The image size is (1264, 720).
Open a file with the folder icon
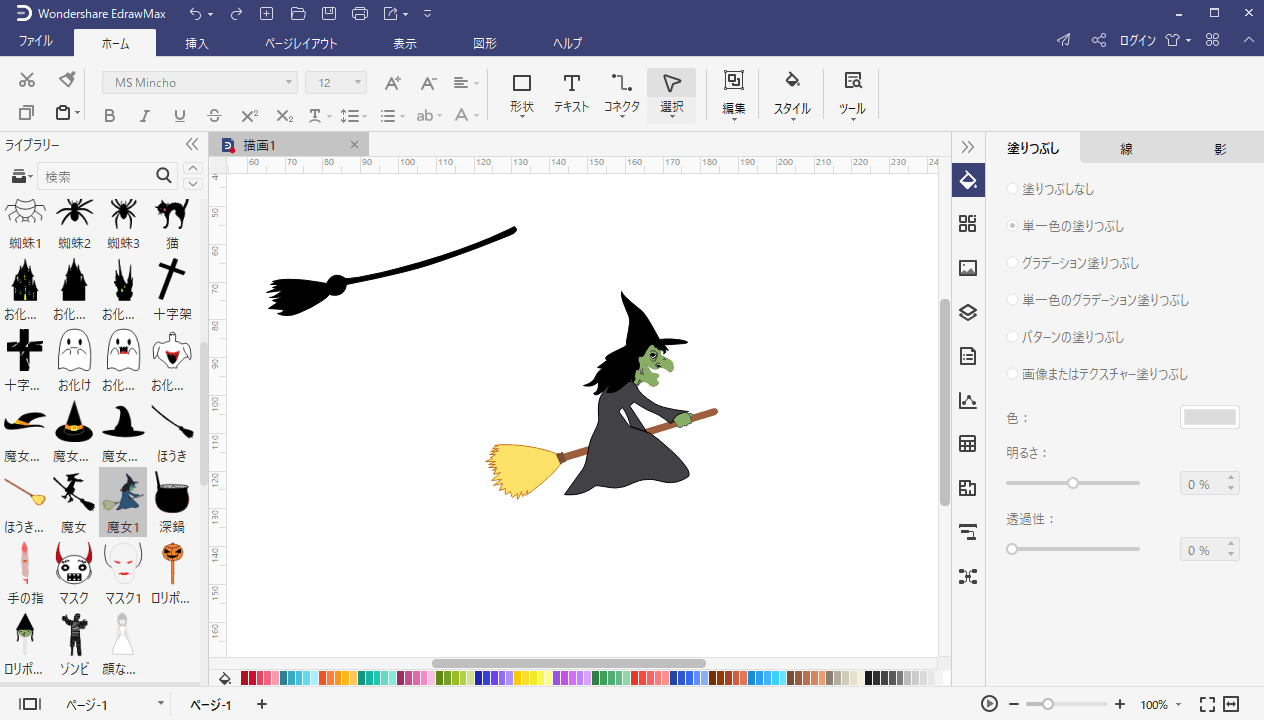pyautogui.click(x=298, y=13)
